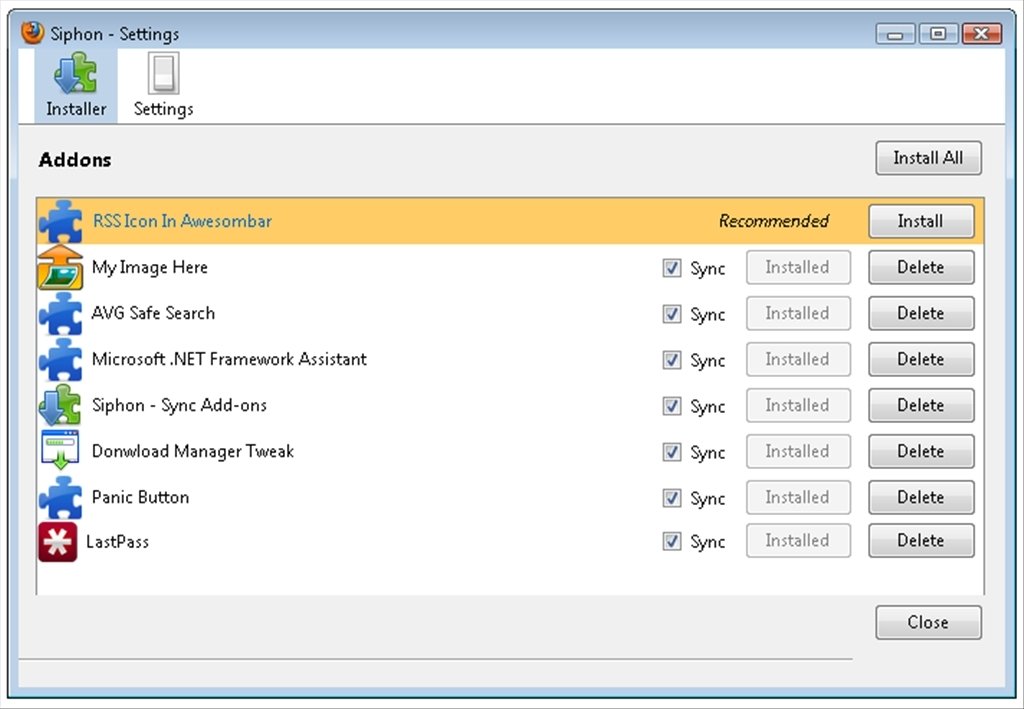The width and height of the screenshot is (1024, 709).
Task: Click the LastPass red asterisk icon
Action: [57, 541]
